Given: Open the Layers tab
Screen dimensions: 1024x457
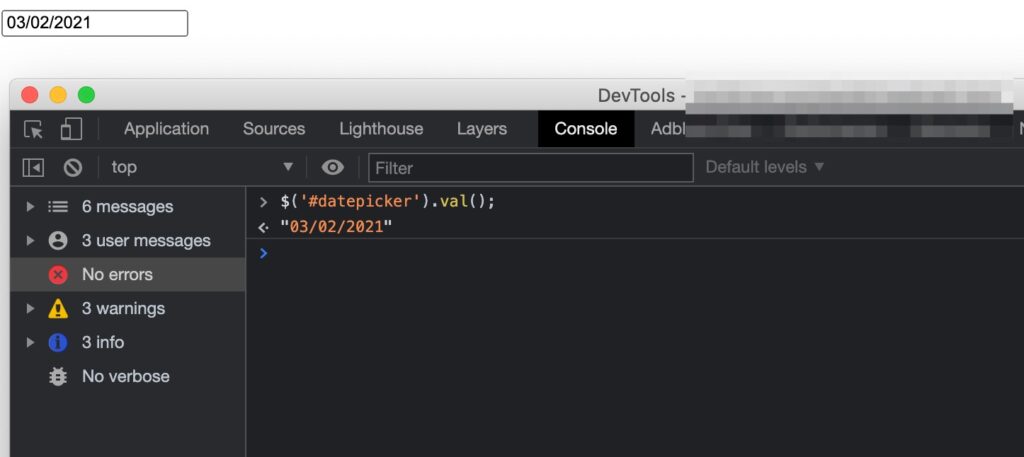Looking at the screenshot, I should (x=481, y=129).
